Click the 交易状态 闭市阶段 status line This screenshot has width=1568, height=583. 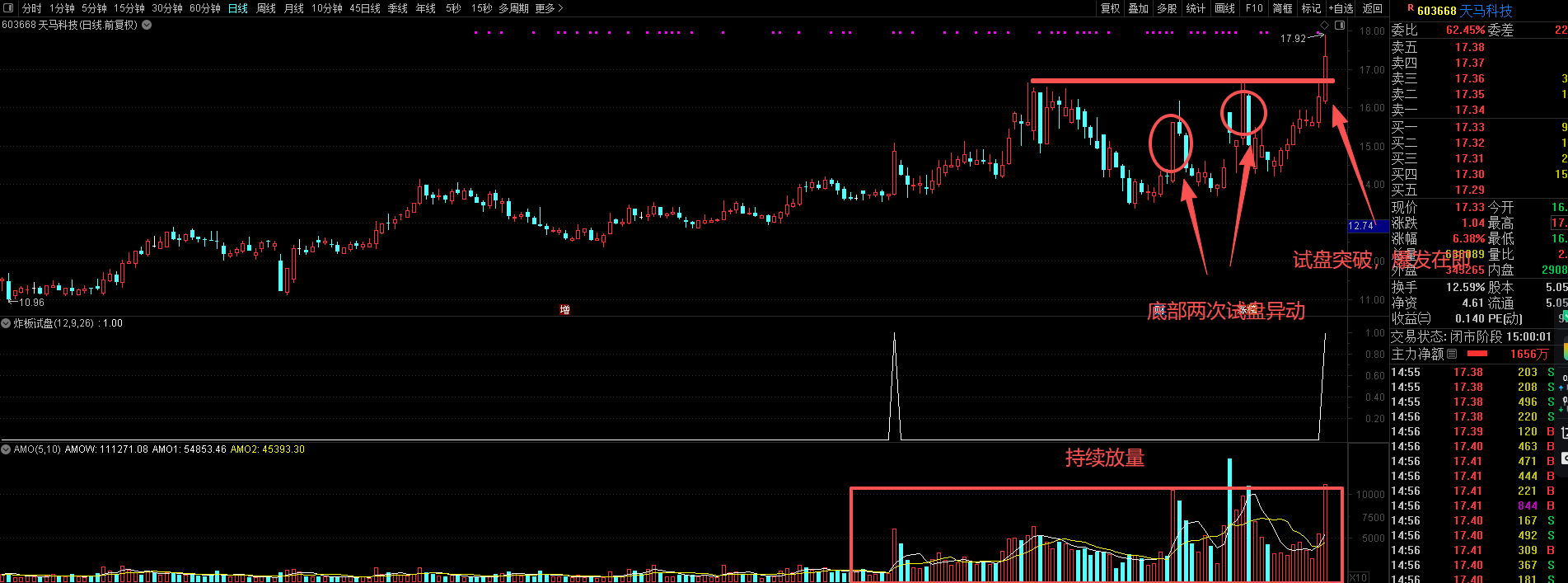pos(1472,336)
